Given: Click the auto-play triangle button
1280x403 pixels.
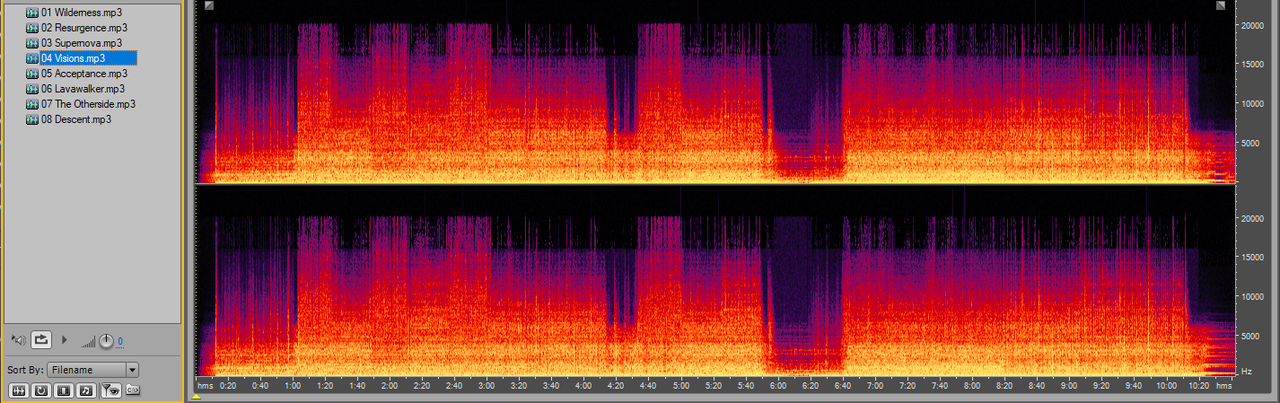Looking at the screenshot, I should [x=65, y=340].
